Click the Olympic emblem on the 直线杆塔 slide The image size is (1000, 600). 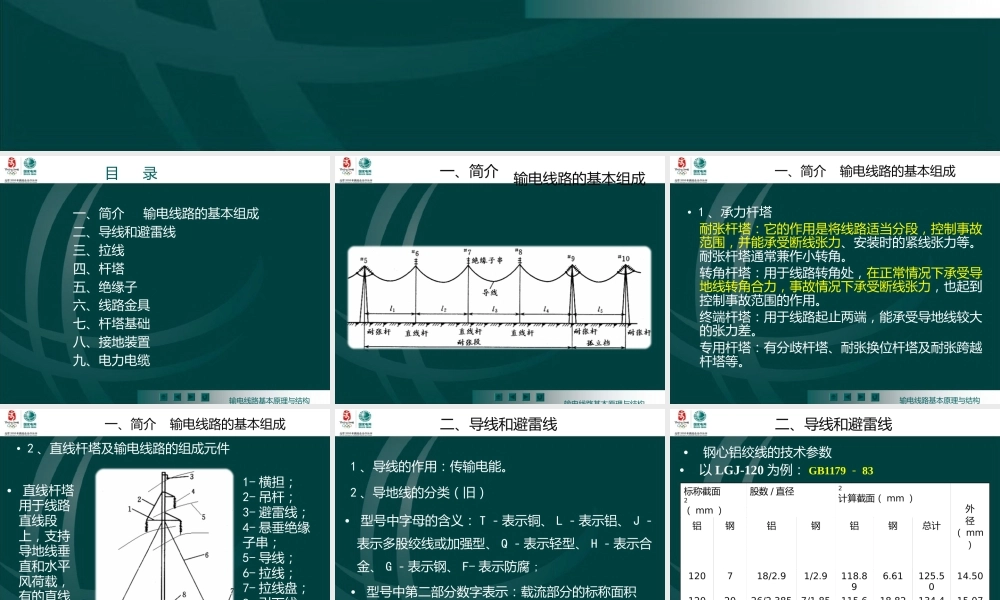(x=11, y=421)
